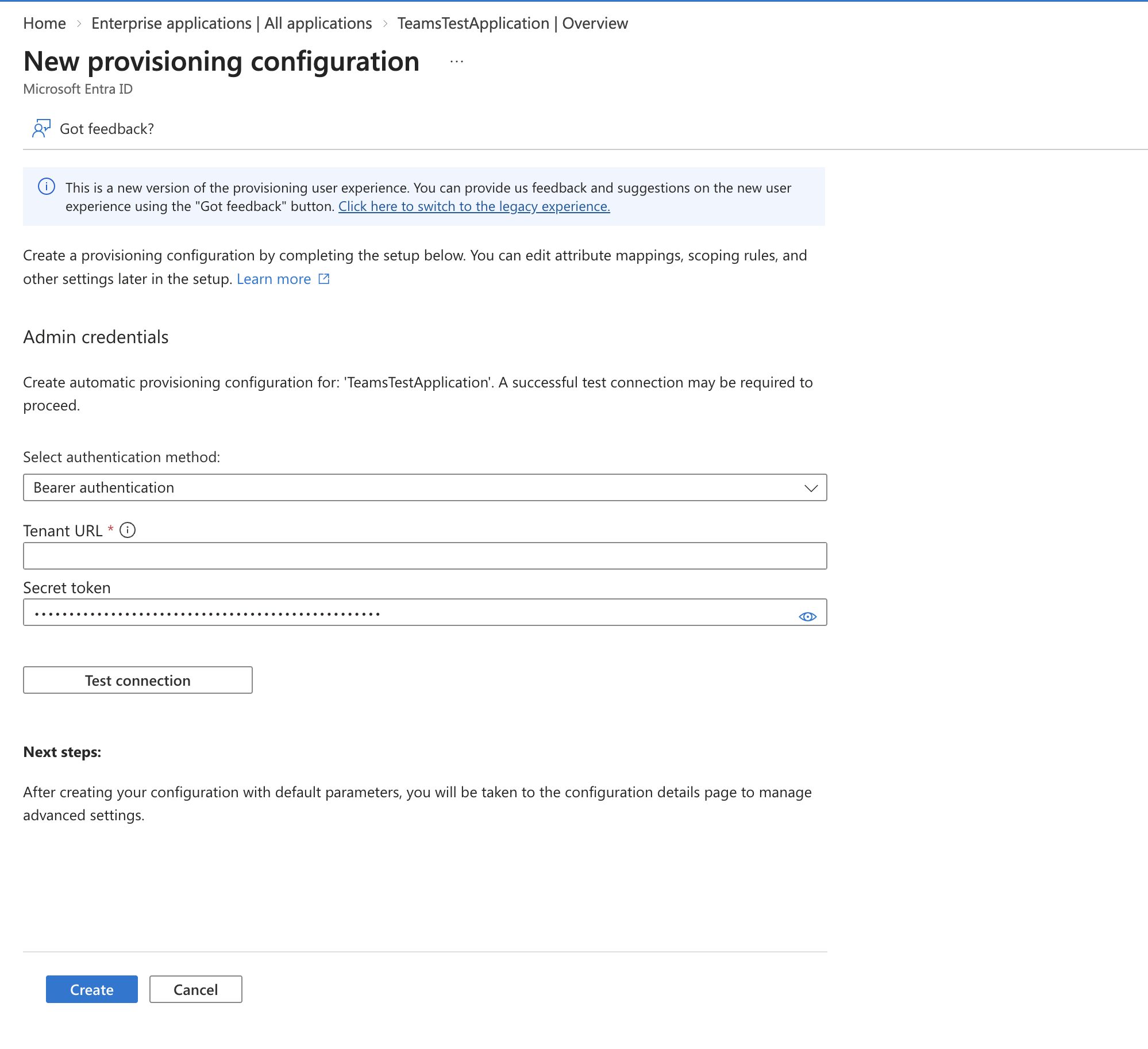This screenshot has height=1049, width=1148.
Task: Open Enterprise applications | All applications breadcrumb
Action: point(232,23)
